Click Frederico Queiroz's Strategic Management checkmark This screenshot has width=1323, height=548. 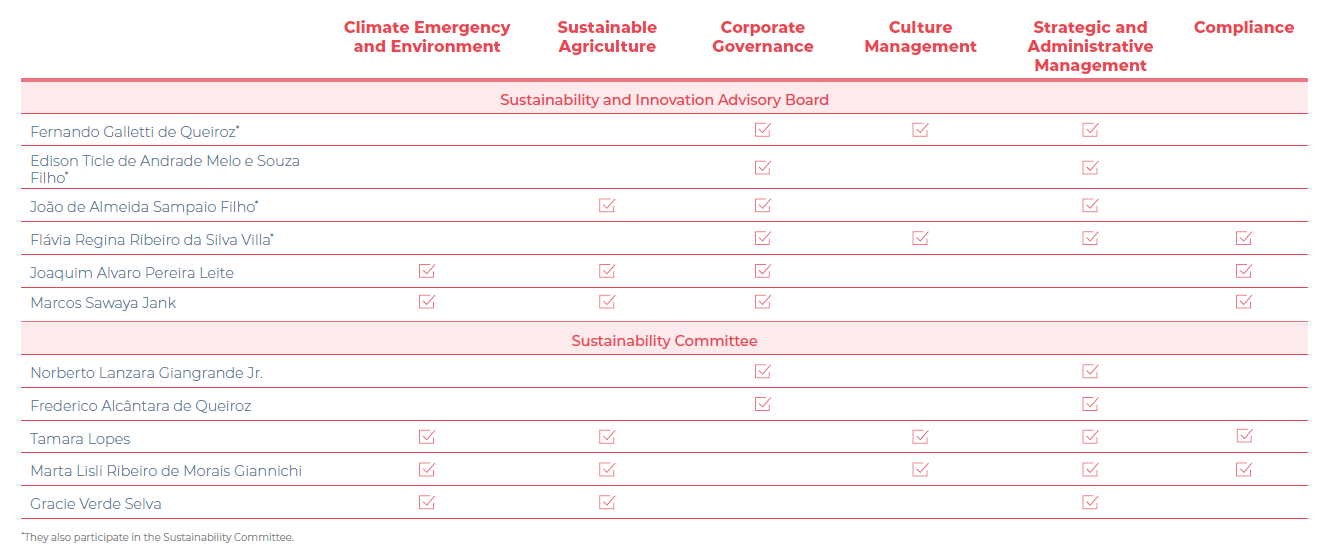click(1090, 404)
